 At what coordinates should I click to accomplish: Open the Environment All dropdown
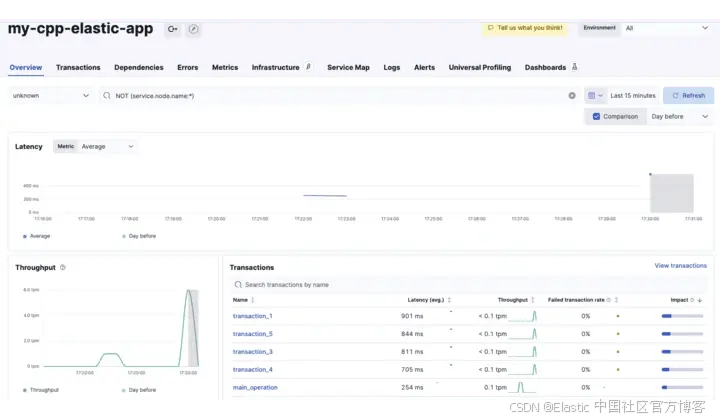click(667, 28)
